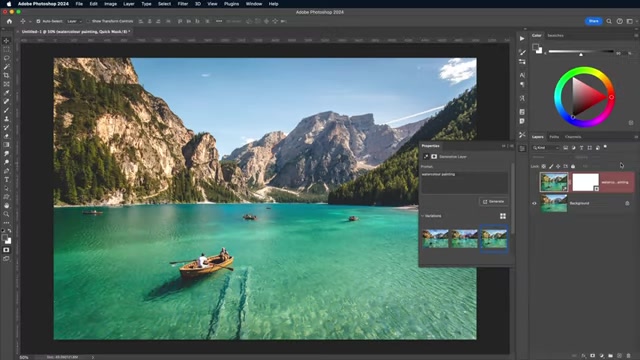640x360 pixels.
Task: Select the Zoom tool
Action: pyautogui.click(x=6, y=214)
